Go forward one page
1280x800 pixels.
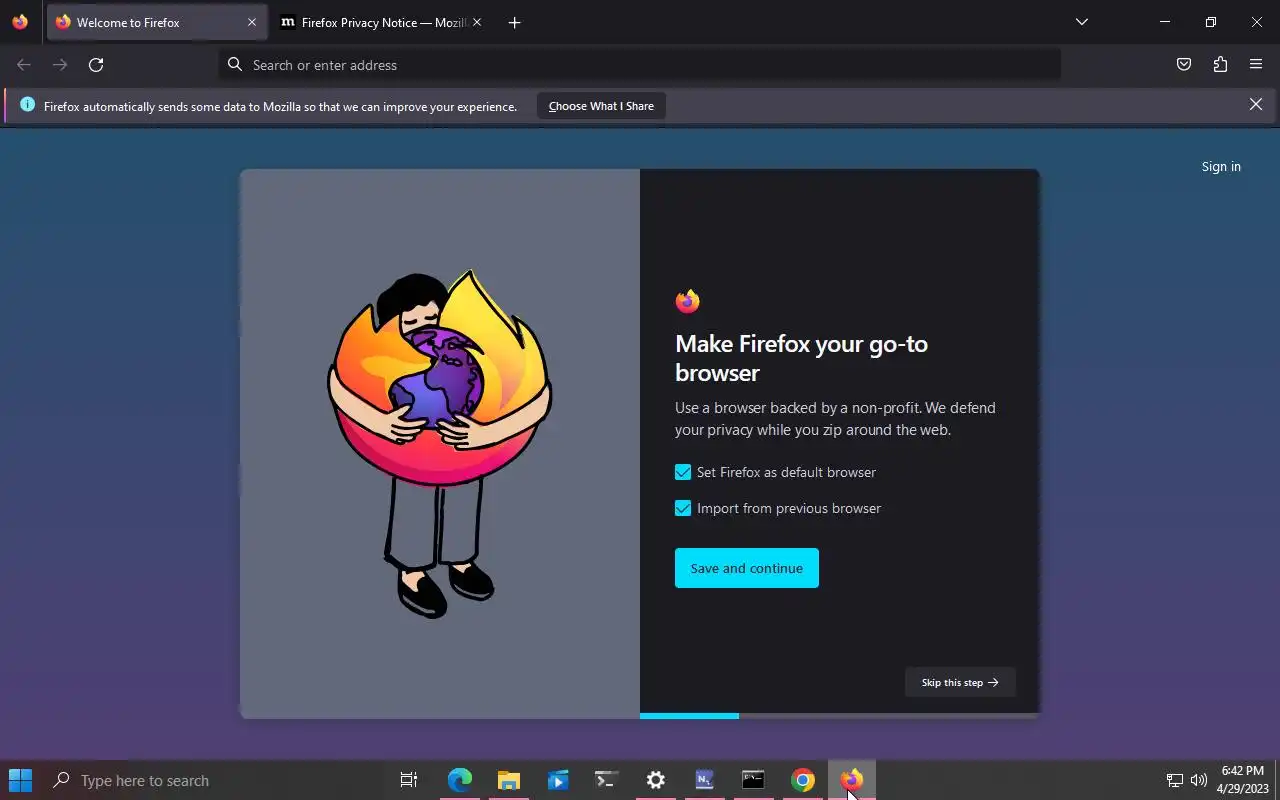coord(60,65)
